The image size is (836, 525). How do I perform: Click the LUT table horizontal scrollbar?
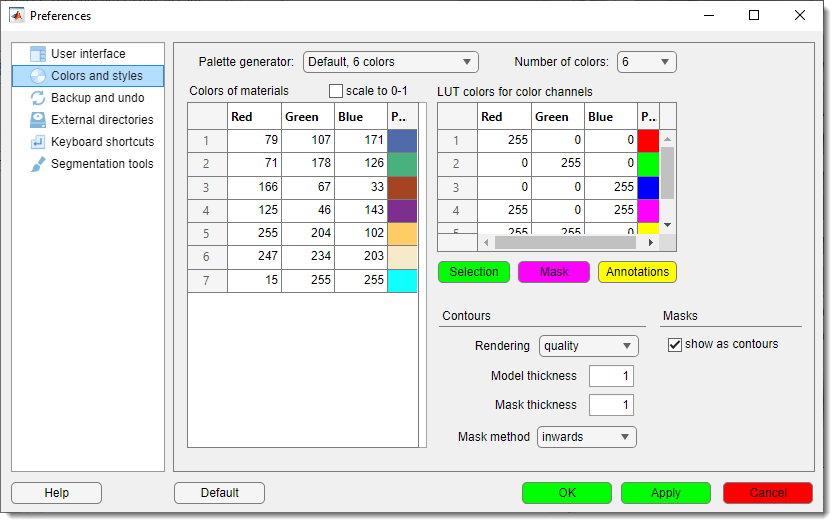pyautogui.click(x=567, y=243)
